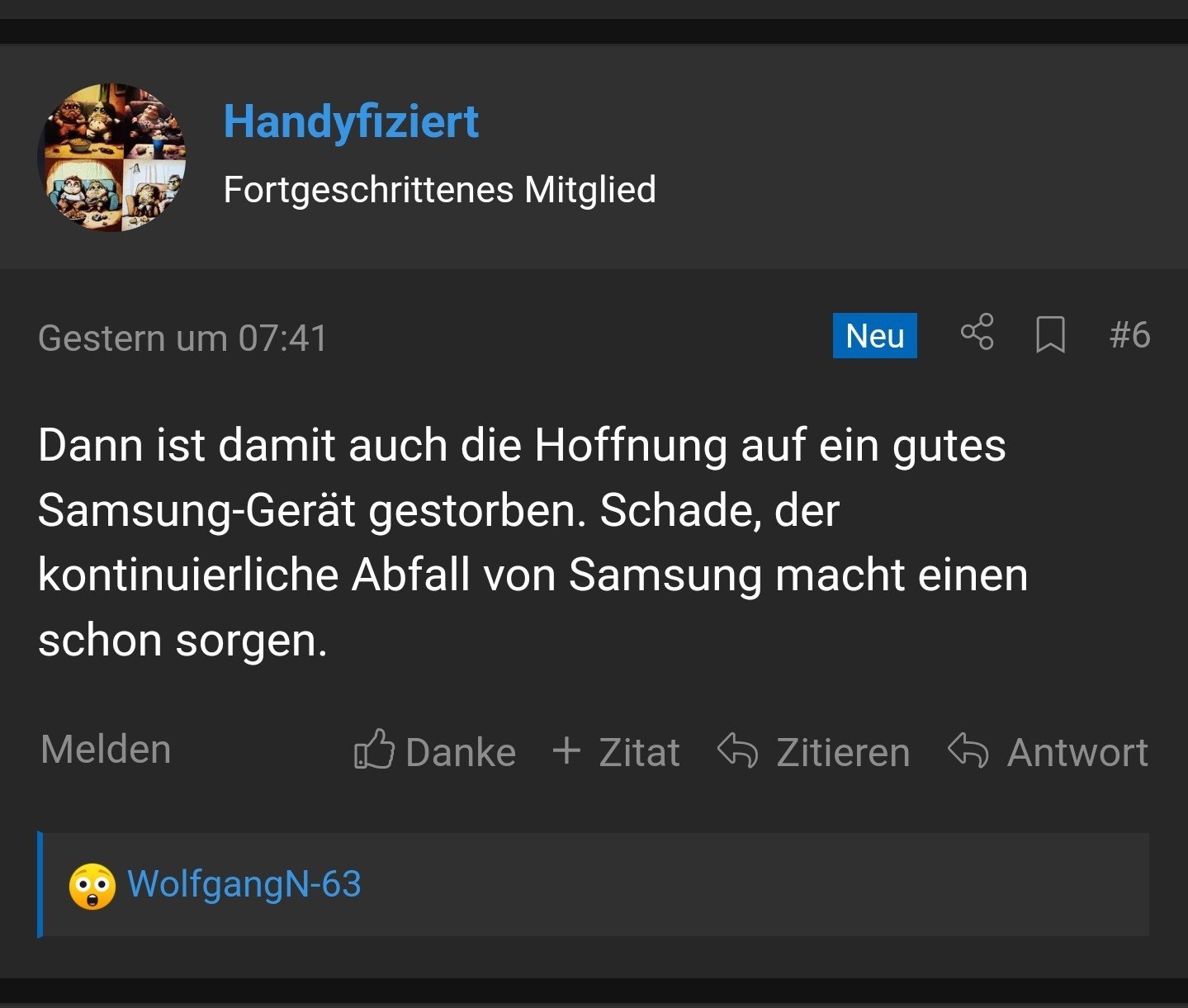
Task: Open WolfgangN-63's profile from the reactions bar
Action: (x=244, y=884)
